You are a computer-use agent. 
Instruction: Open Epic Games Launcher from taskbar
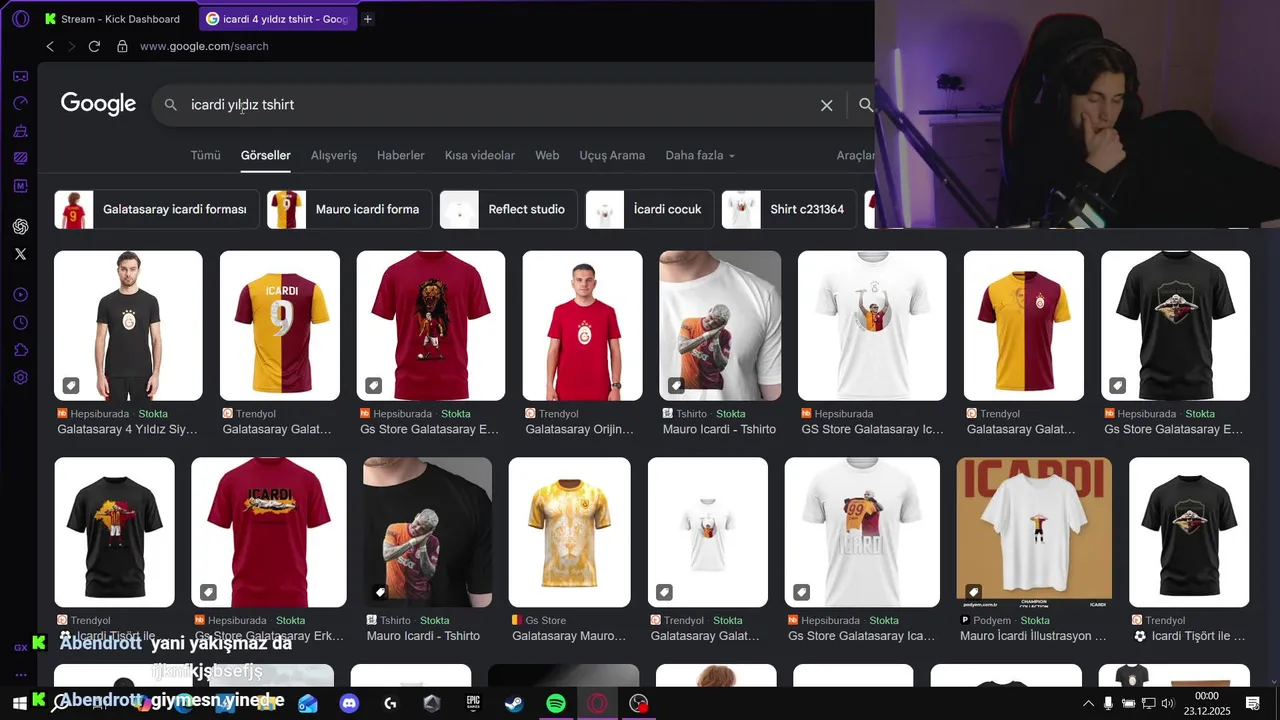click(473, 704)
